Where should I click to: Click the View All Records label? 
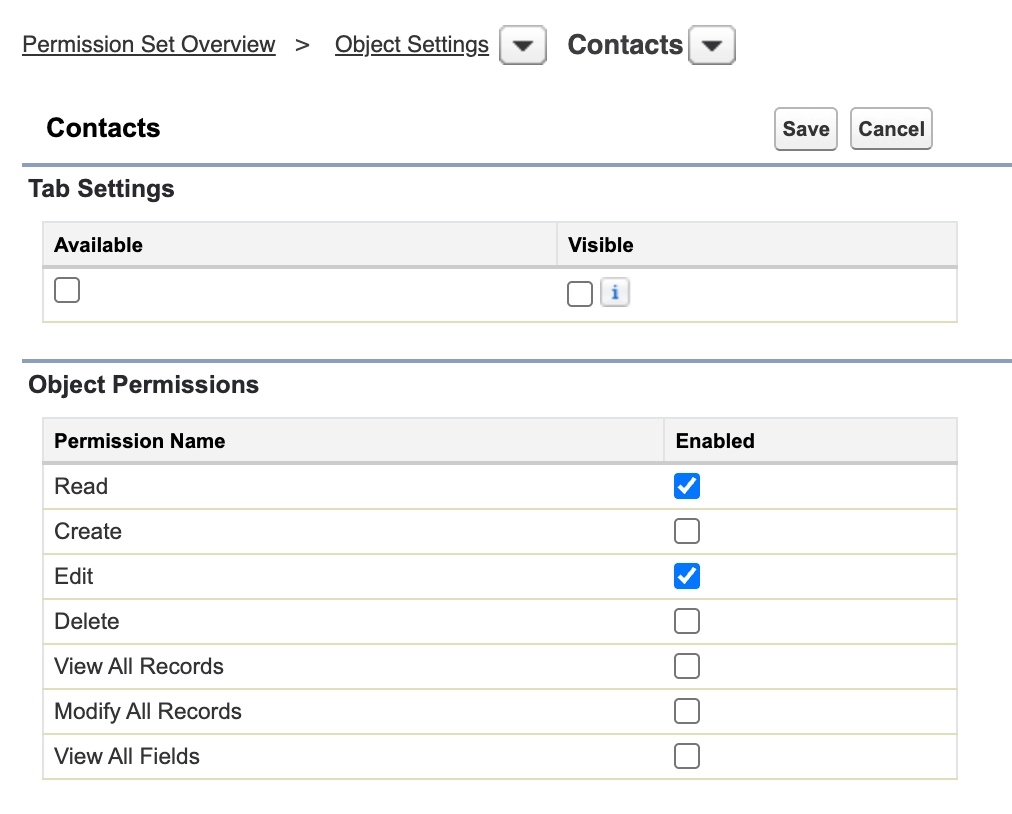coord(139,666)
